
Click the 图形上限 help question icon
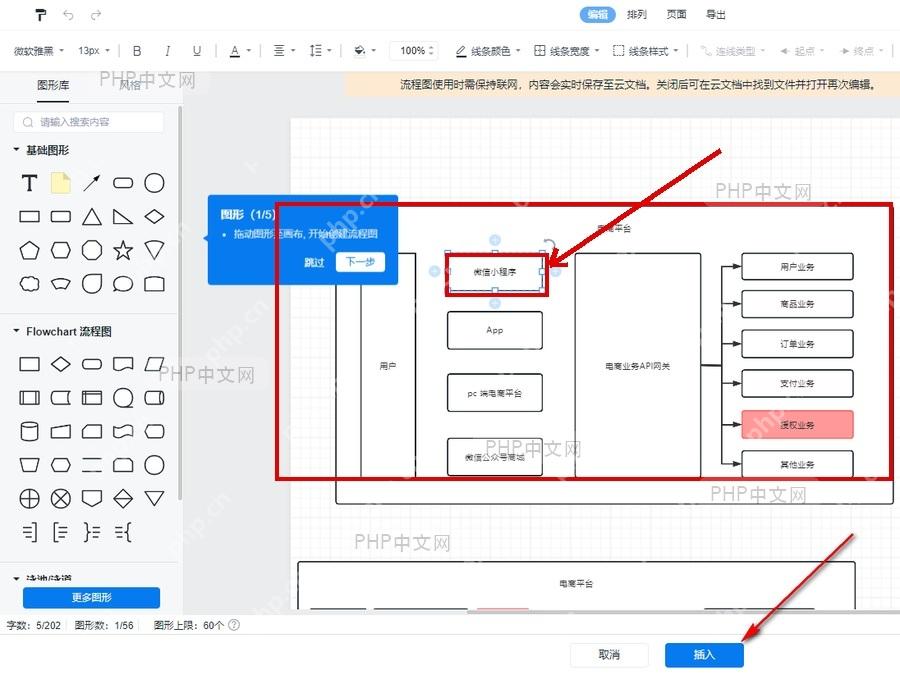pos(234,625)
